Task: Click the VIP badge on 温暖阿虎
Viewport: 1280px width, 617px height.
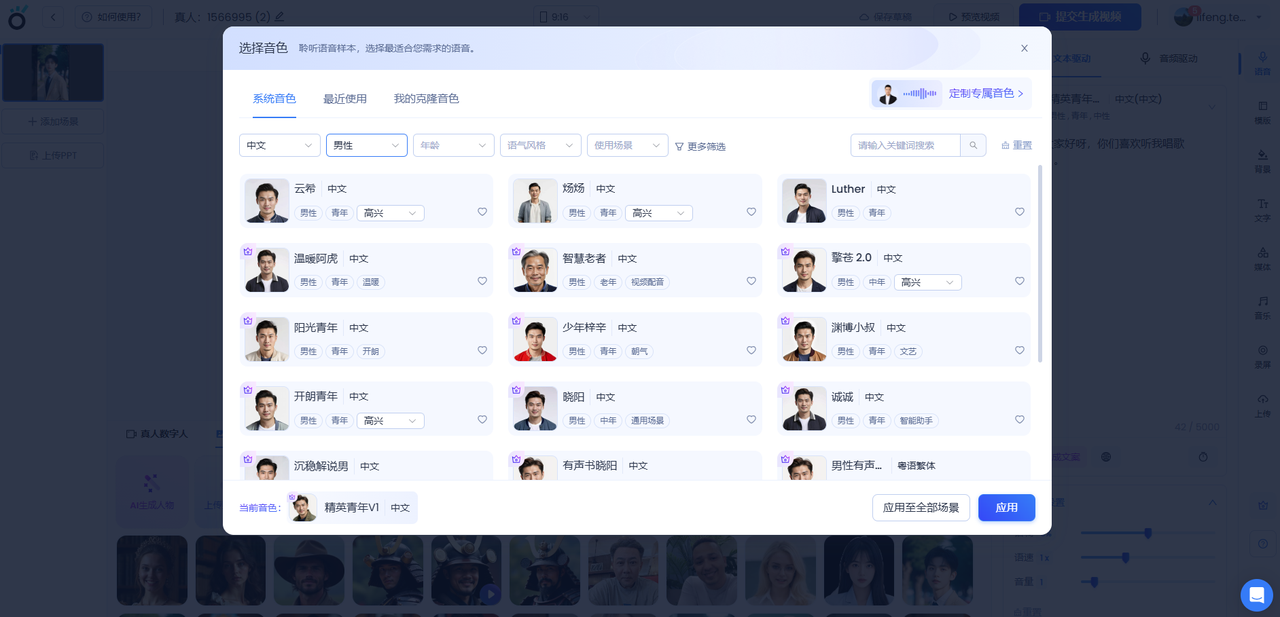Action: (247, 252)
